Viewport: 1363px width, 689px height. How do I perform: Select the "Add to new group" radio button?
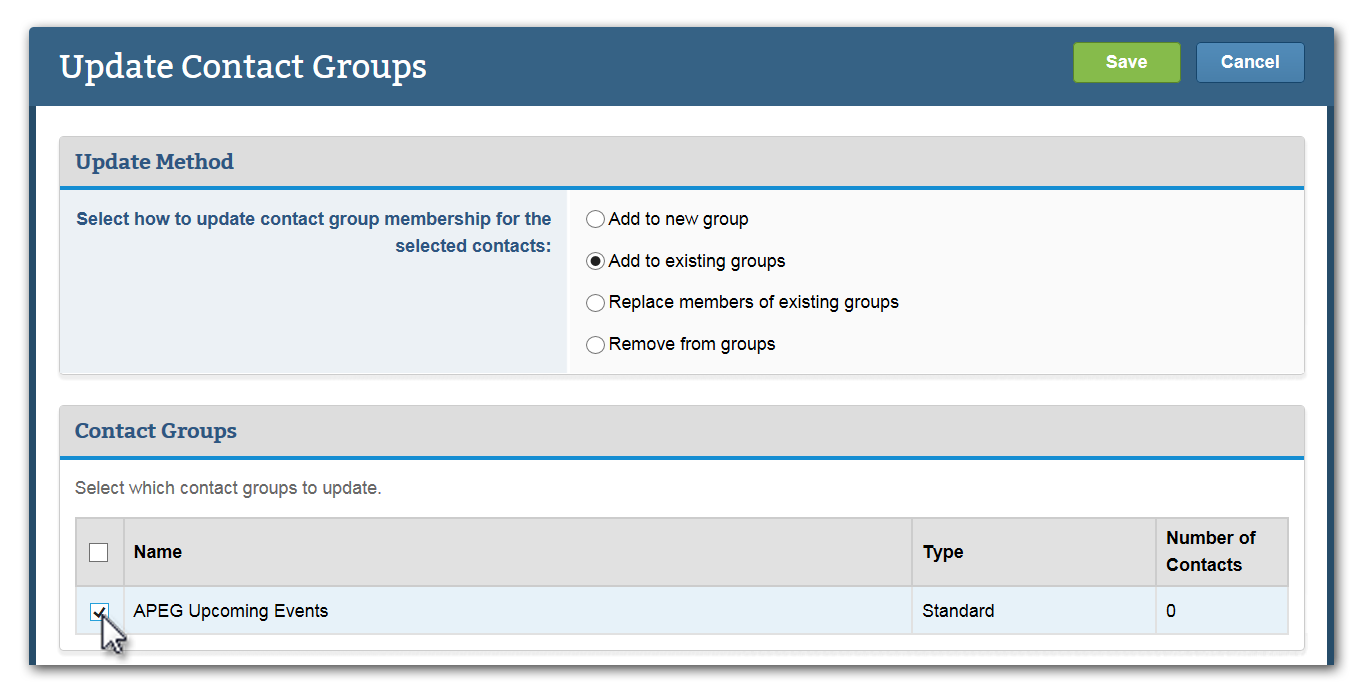click(595, 219)
